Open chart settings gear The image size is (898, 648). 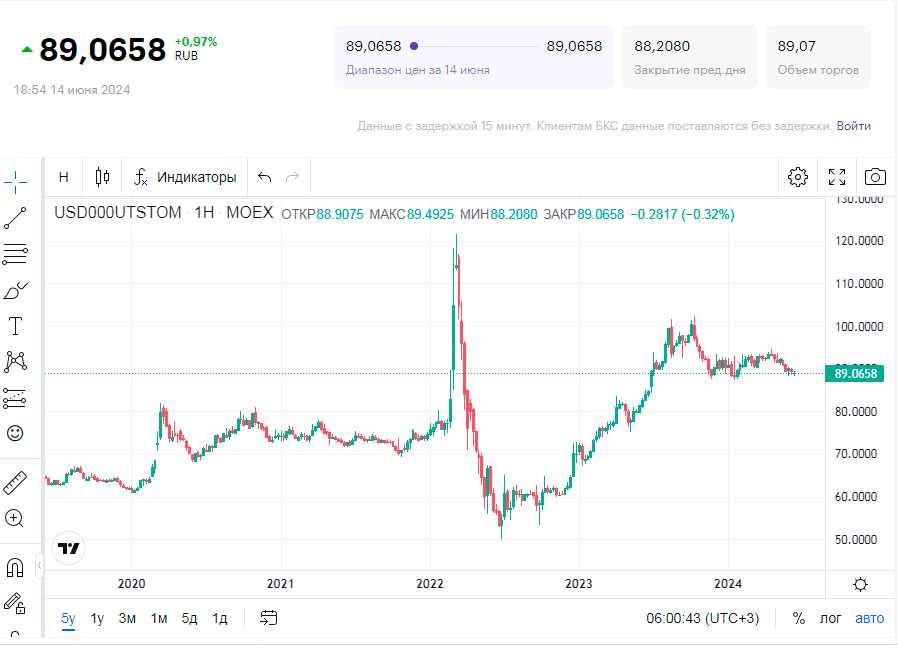pos(798,177)
